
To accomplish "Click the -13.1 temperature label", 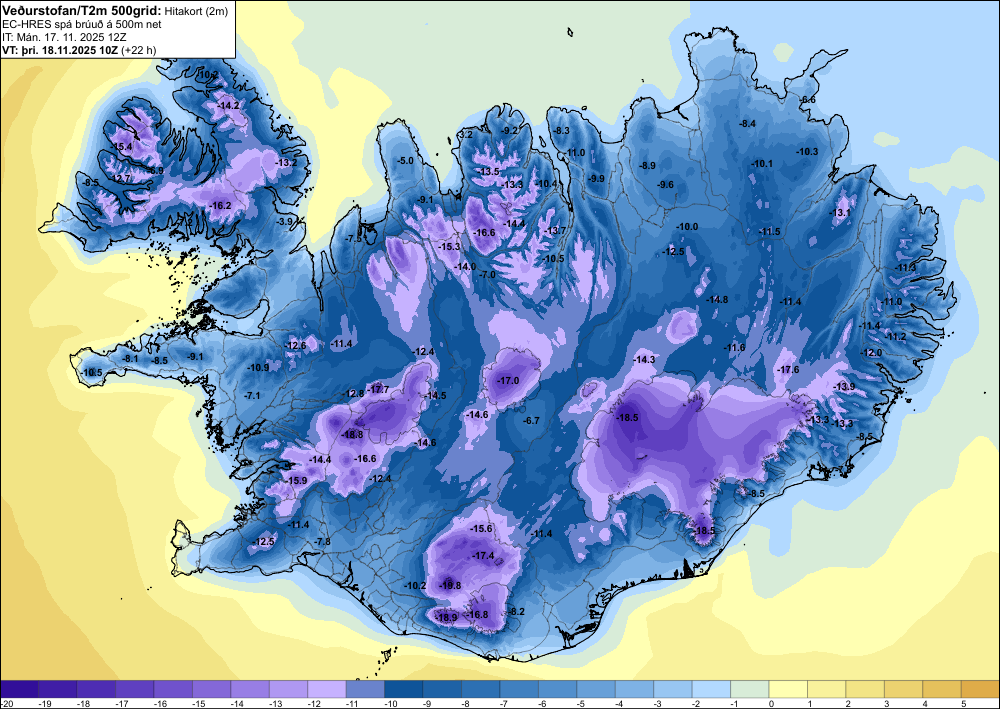I will pos(840,212).
